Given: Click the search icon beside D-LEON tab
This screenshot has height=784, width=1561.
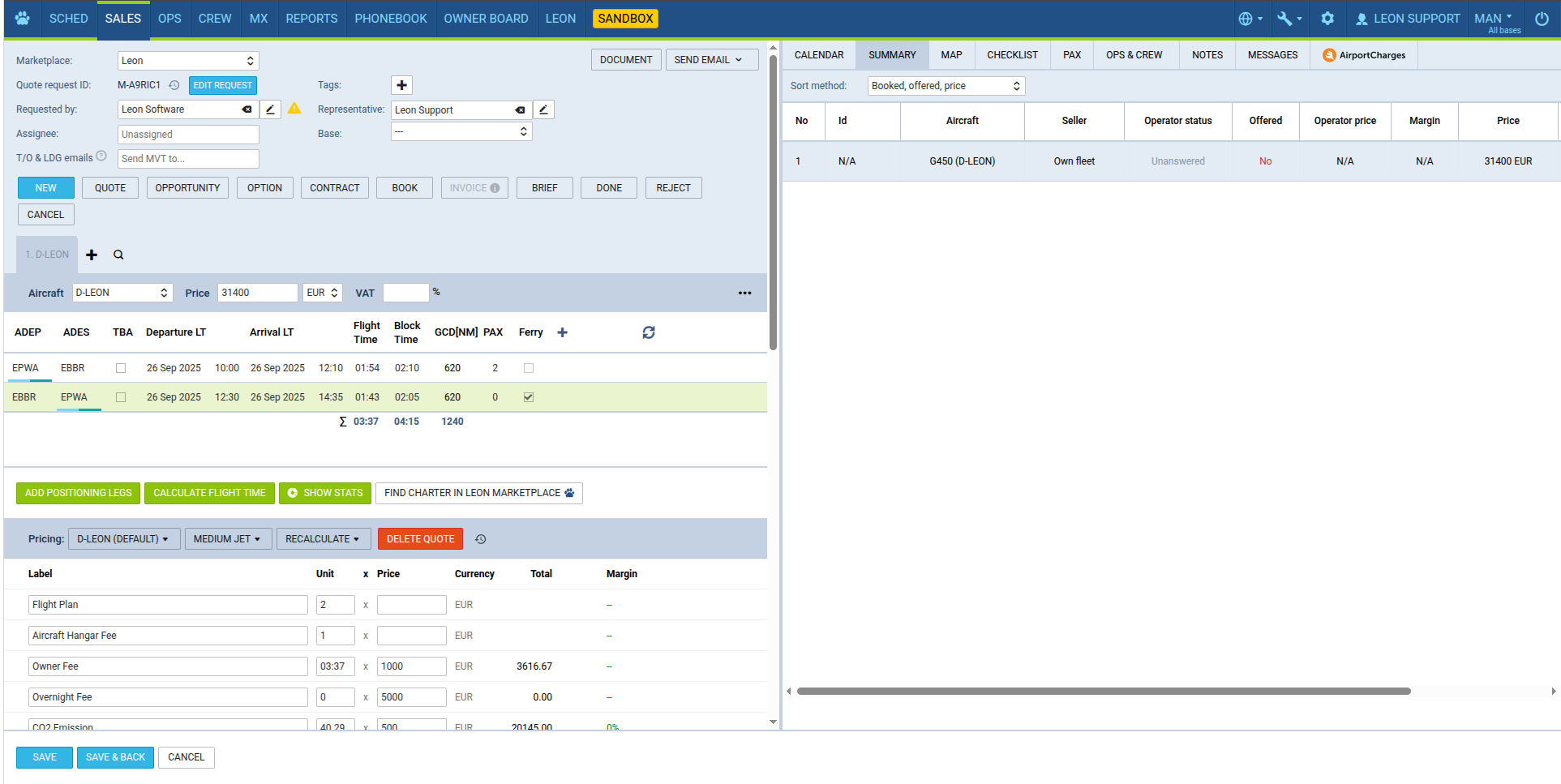Looking at the screenshot, I should (x=118, y=255).
